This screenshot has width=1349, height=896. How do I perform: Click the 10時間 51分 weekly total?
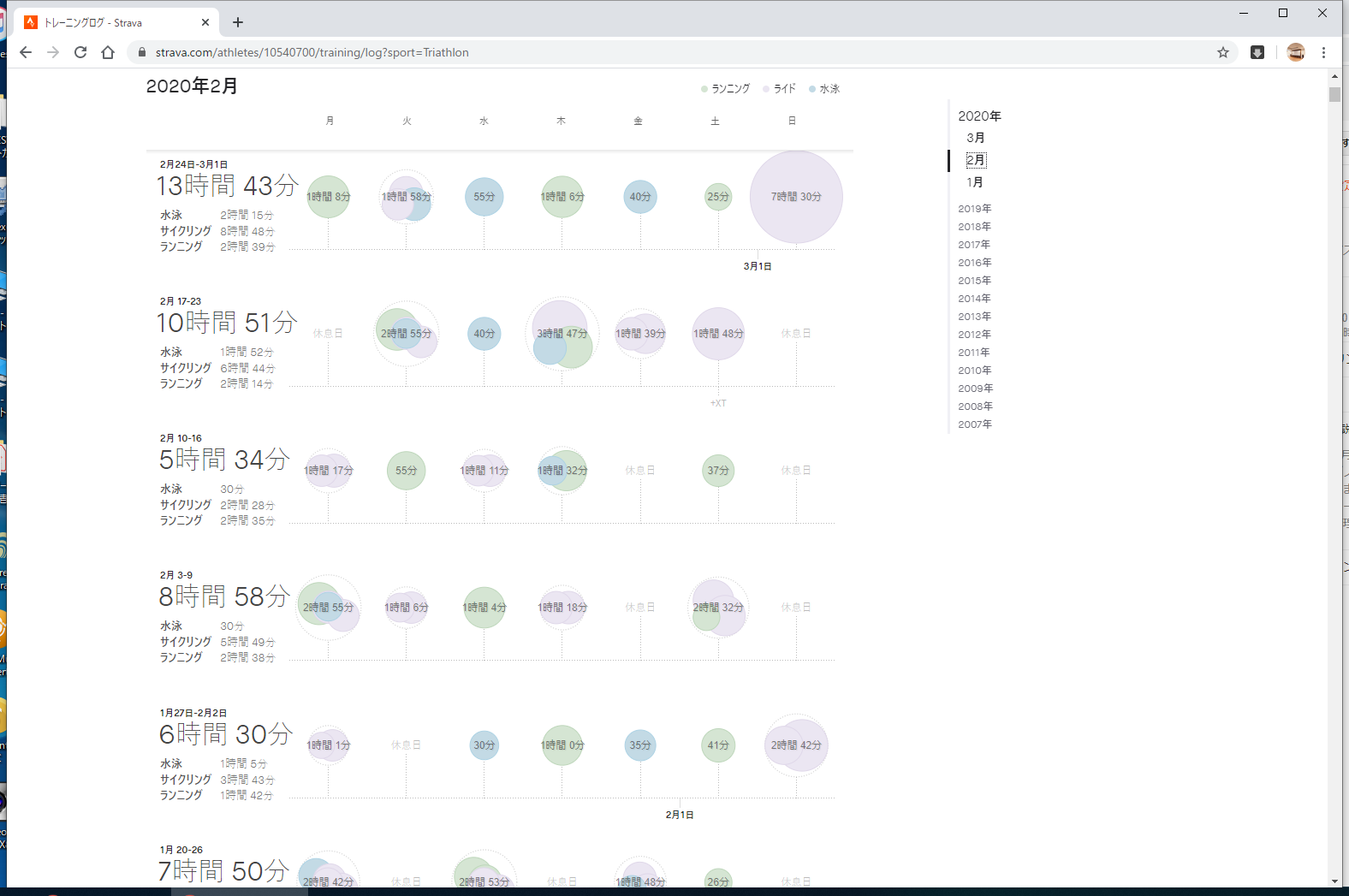click(227, 323)
